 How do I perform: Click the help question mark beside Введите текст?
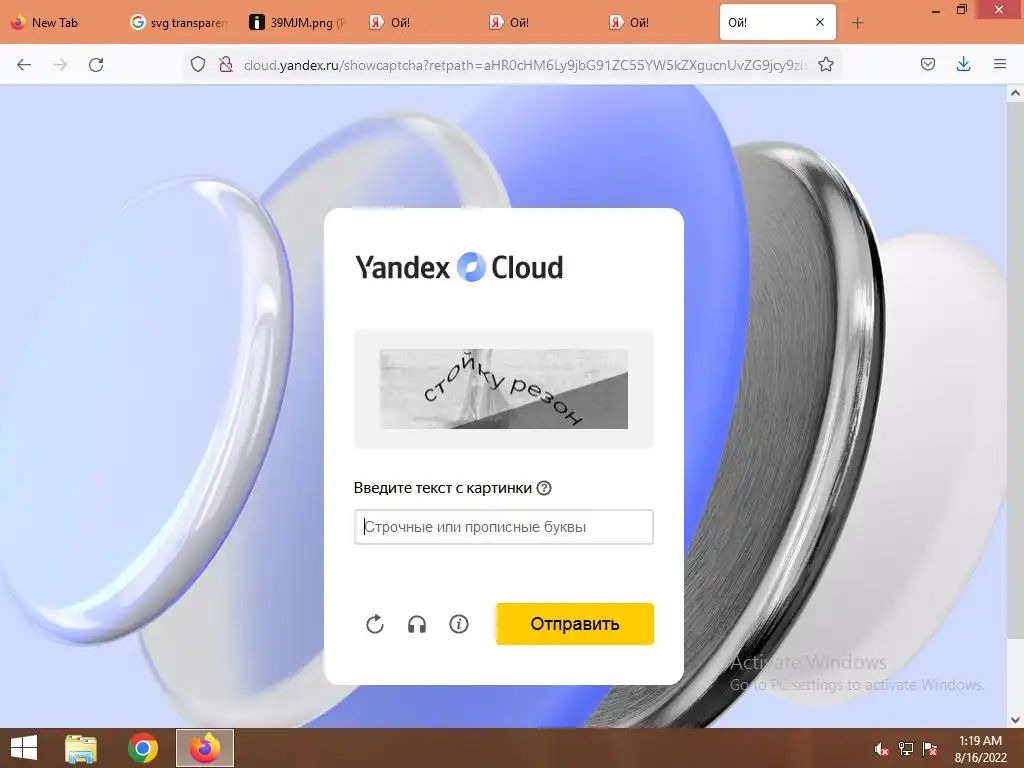click(544, 488)
